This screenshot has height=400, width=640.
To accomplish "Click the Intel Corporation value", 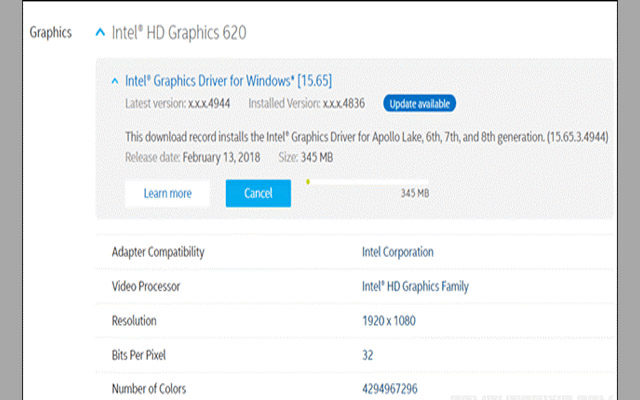I will click(x=398, y=253).
